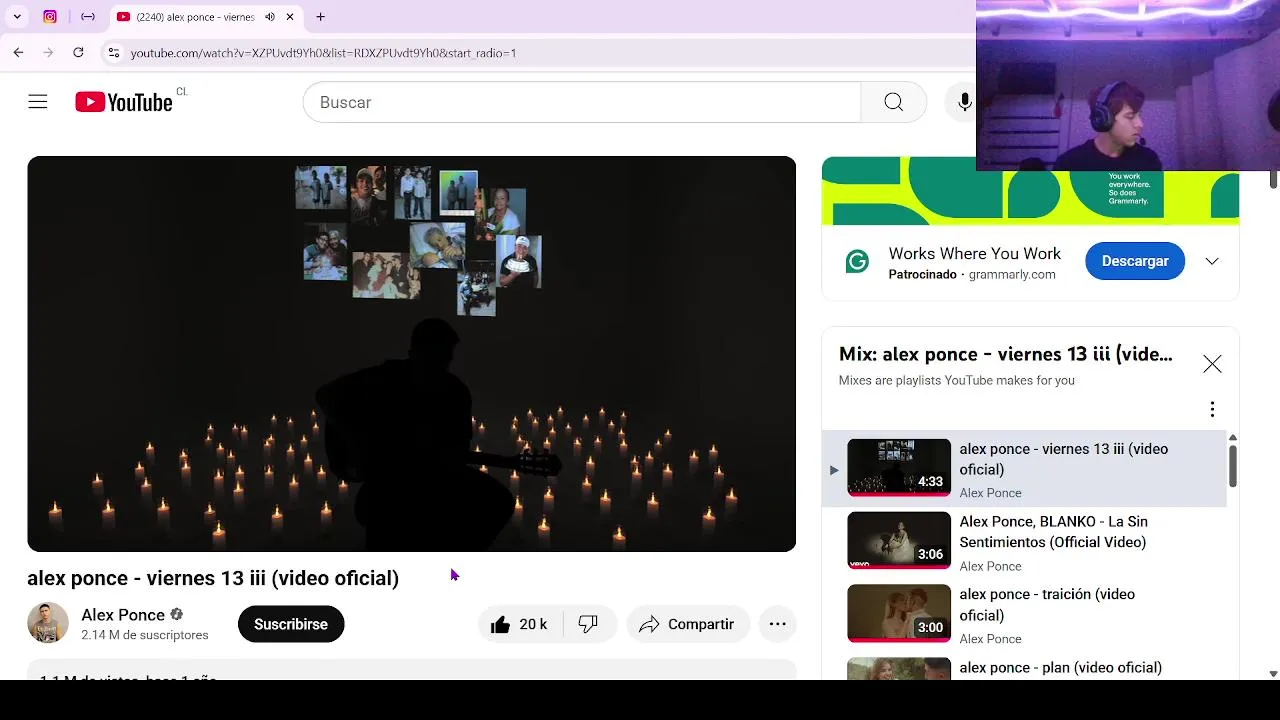Screen dimensions: 1280x720
Task: Share the video with Compartir
Action: click(688, 624)
